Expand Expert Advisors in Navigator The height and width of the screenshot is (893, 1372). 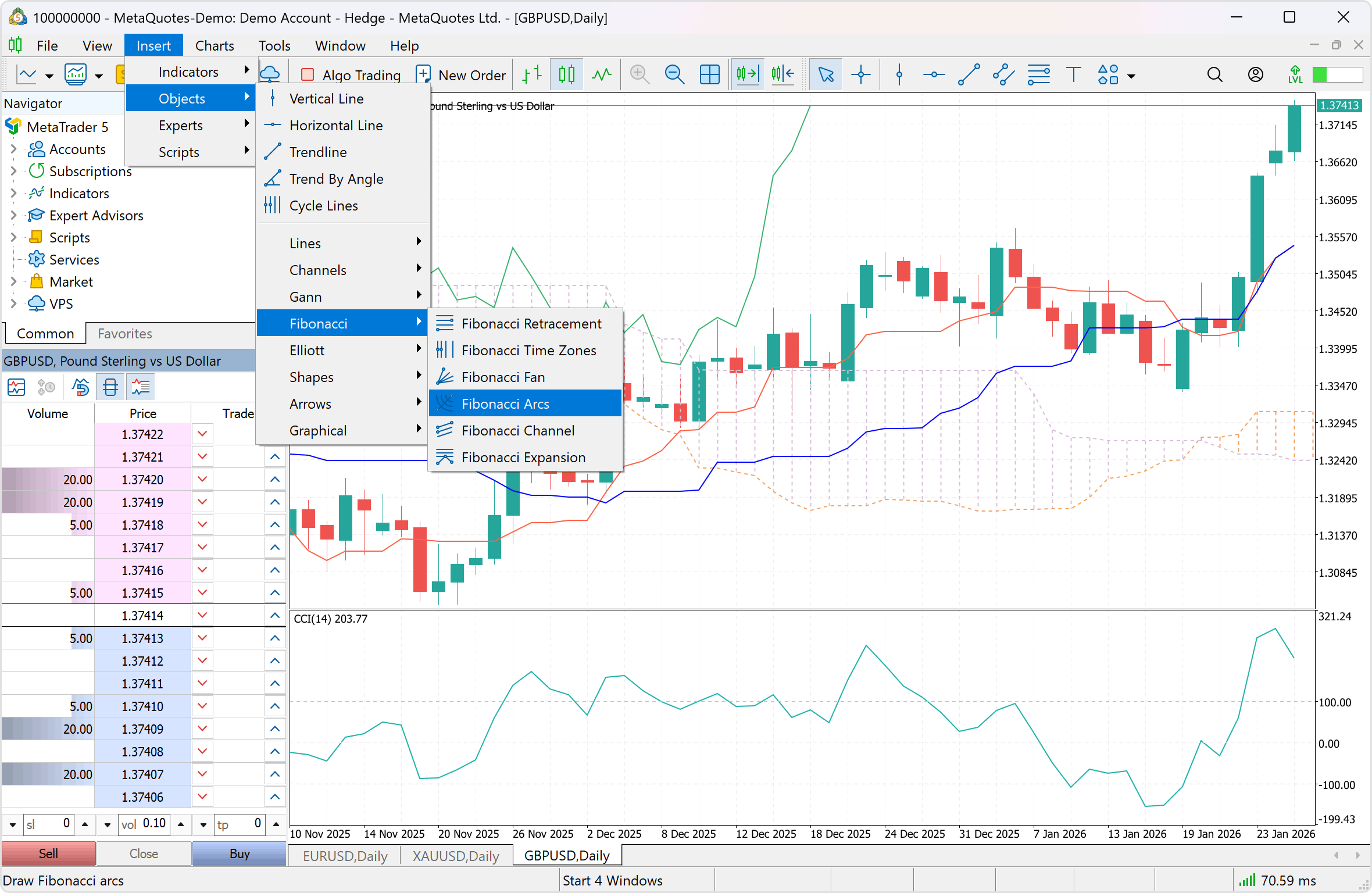[x=13, y=216]
